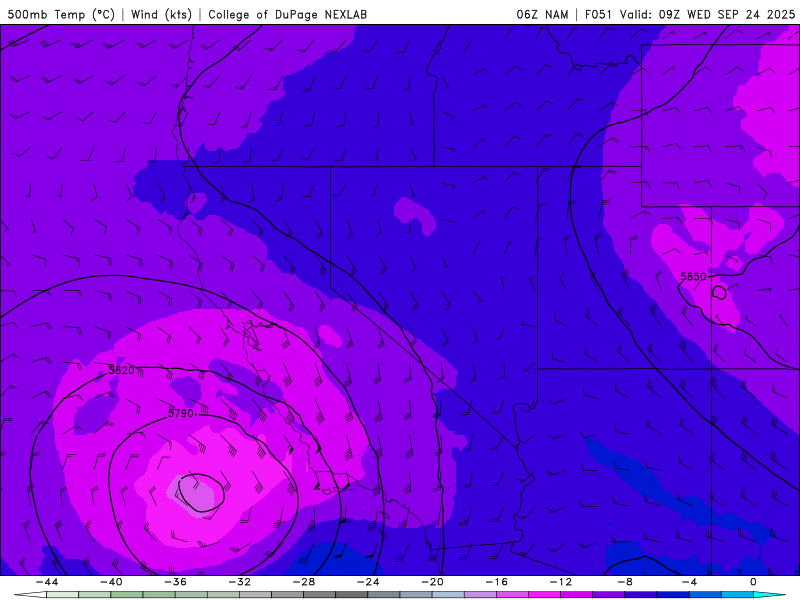Click the -8 value on the color scale
The height and width of the screenshot is (600, 800).
pyautogui.click(x=625, y=582)
